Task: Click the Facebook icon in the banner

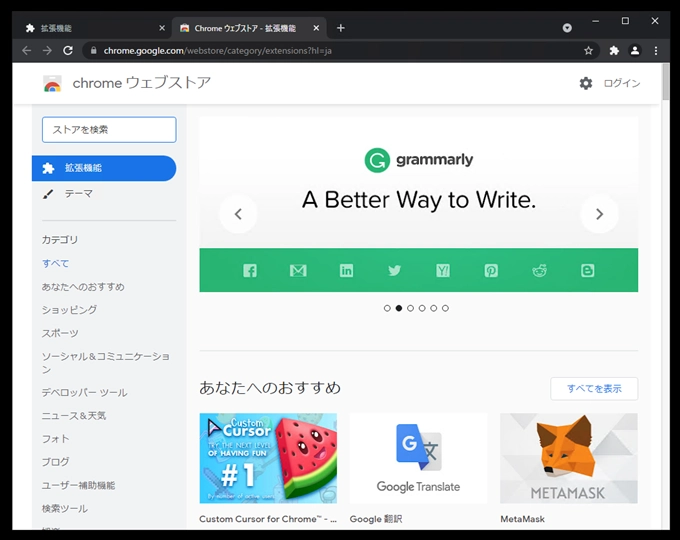Action: tap(250, 271)
